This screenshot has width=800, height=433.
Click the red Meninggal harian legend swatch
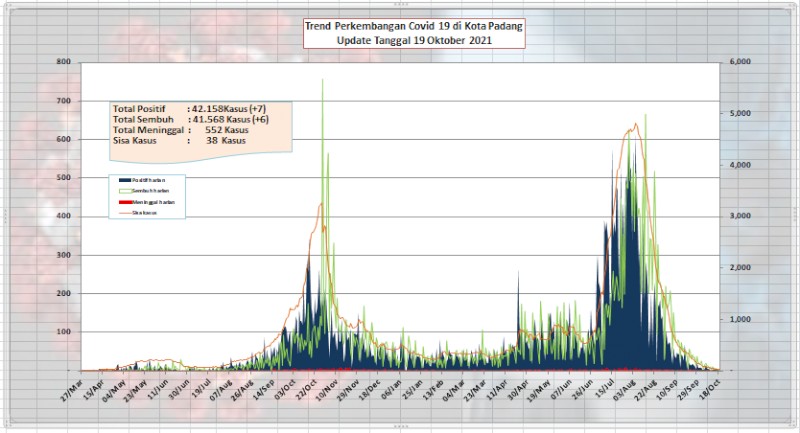[x=125, y=202]
